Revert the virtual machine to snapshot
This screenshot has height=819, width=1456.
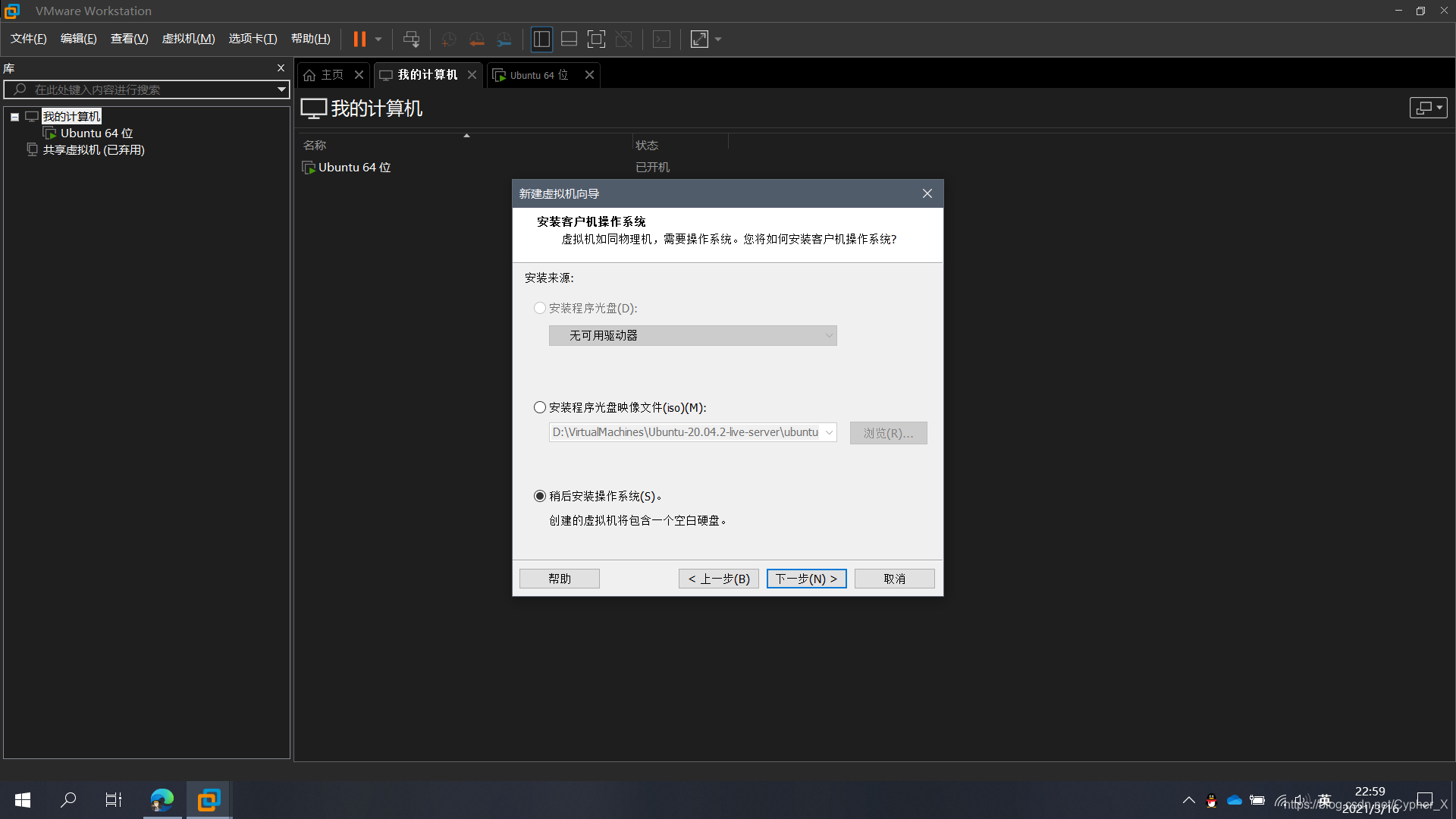[x=476, y=39]
